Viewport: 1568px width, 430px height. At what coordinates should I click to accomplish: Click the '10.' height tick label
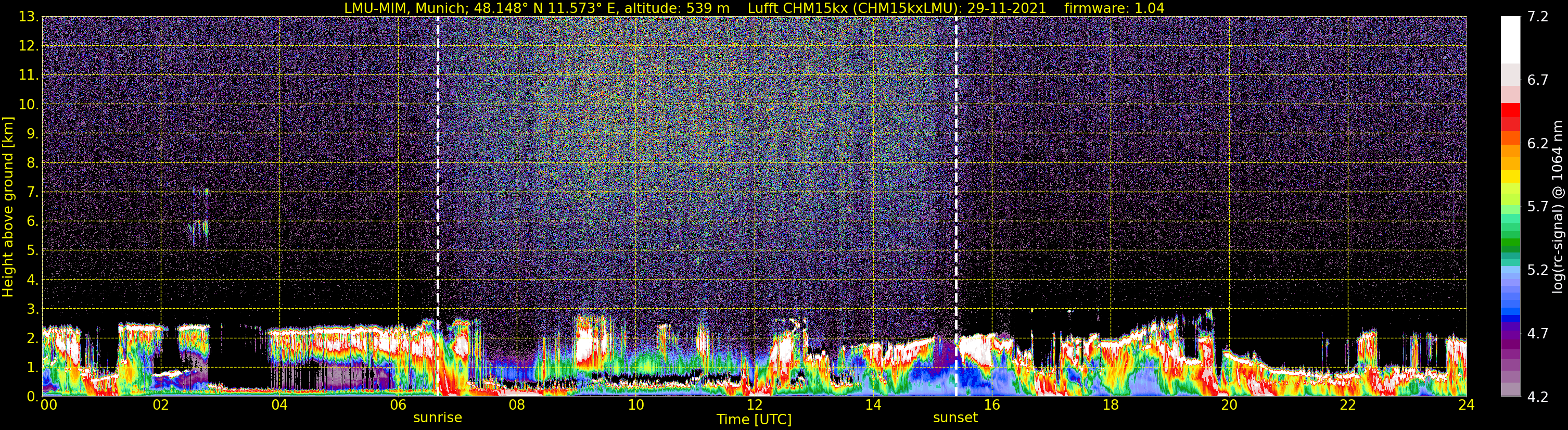(28, 104)
